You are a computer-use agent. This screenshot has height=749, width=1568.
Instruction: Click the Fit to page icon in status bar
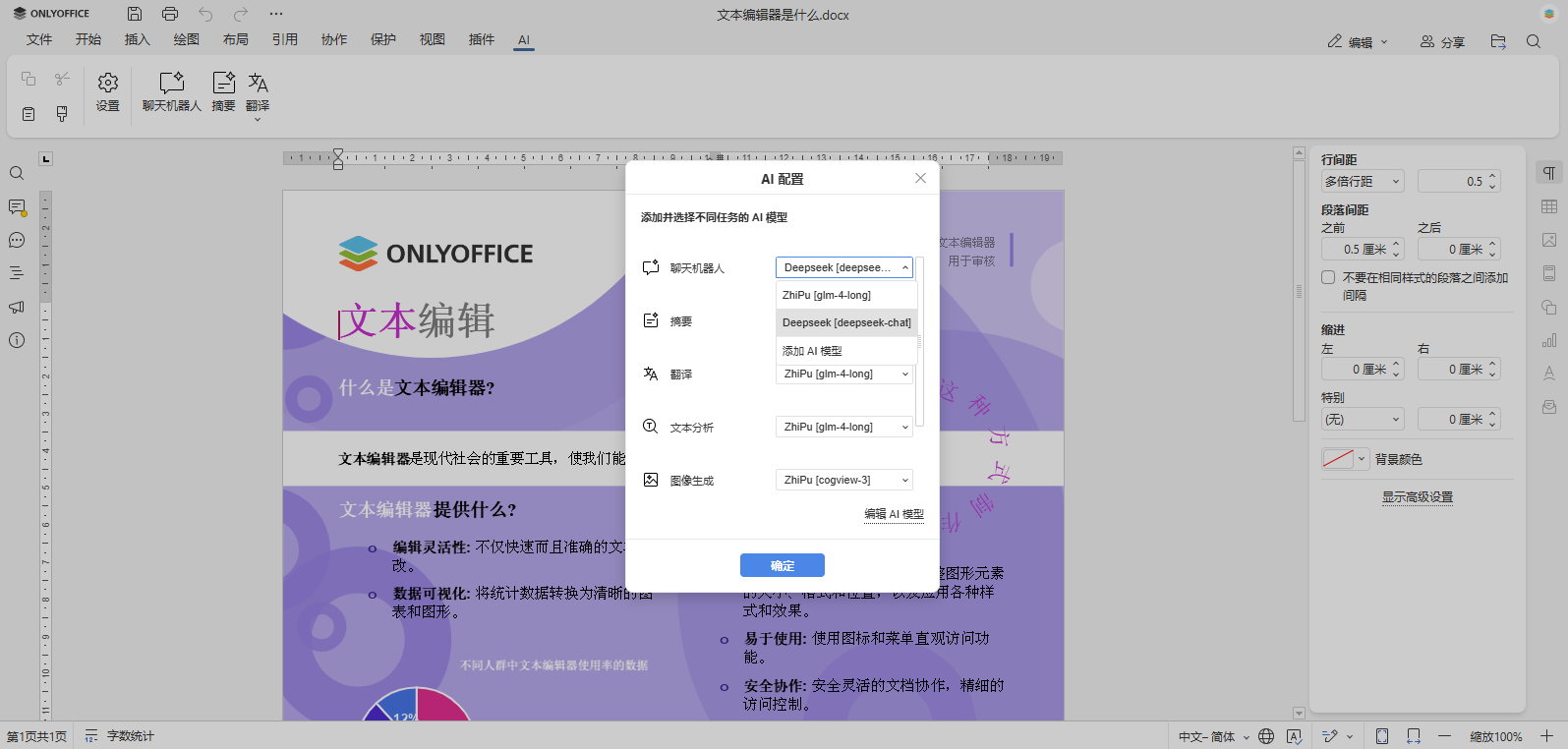pos(1382,736)
